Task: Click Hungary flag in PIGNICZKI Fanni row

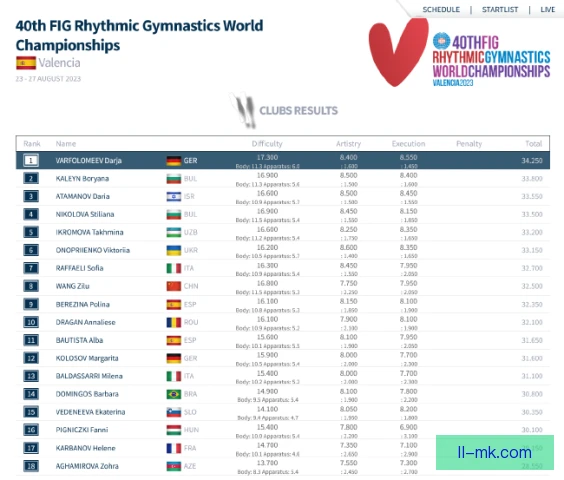Action: [174, 430]
